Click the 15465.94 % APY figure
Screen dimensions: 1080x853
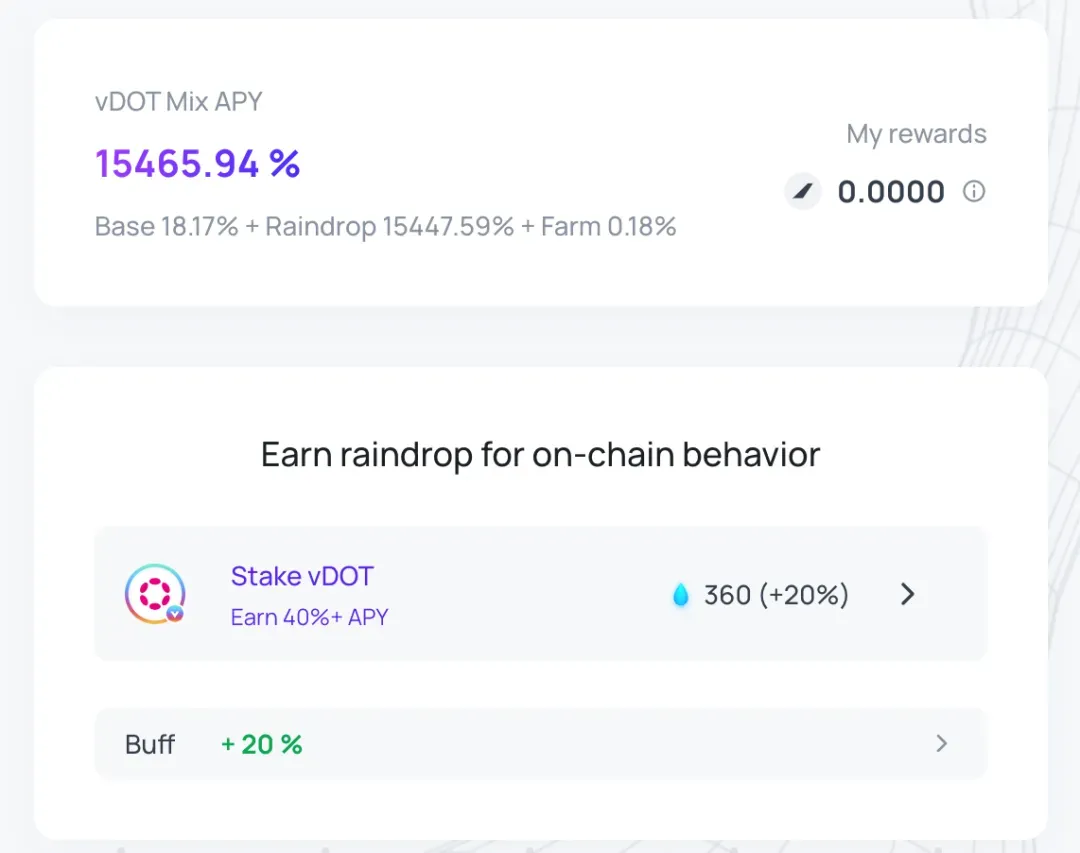(198, 164)
